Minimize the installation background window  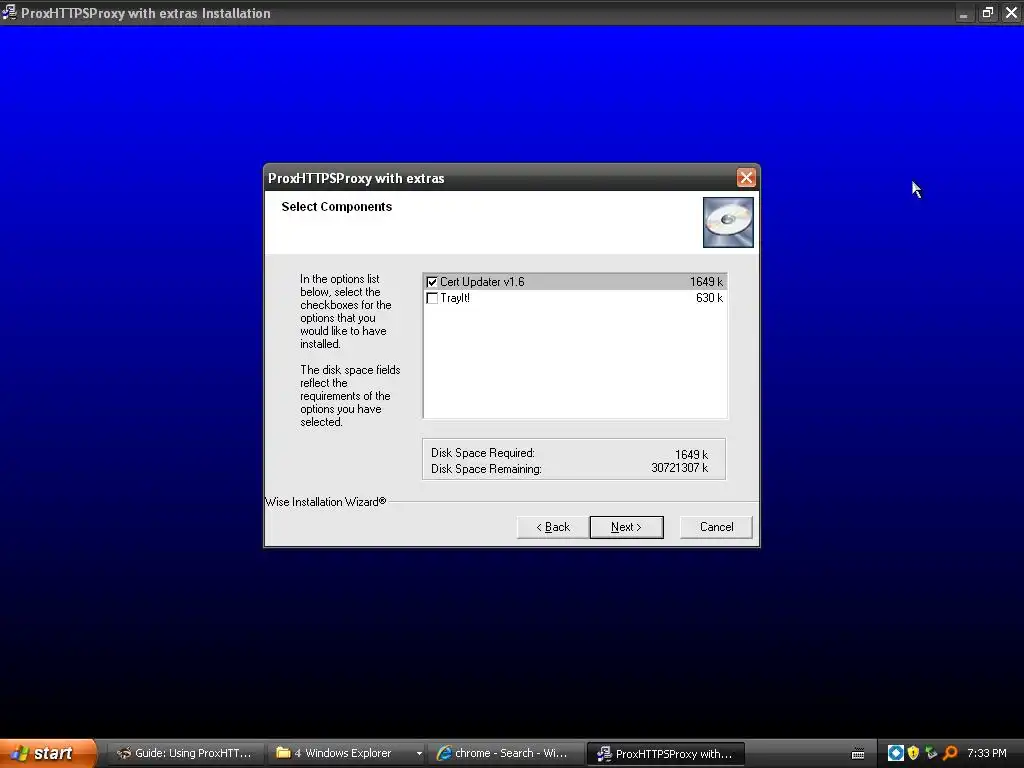coord(964,12)
